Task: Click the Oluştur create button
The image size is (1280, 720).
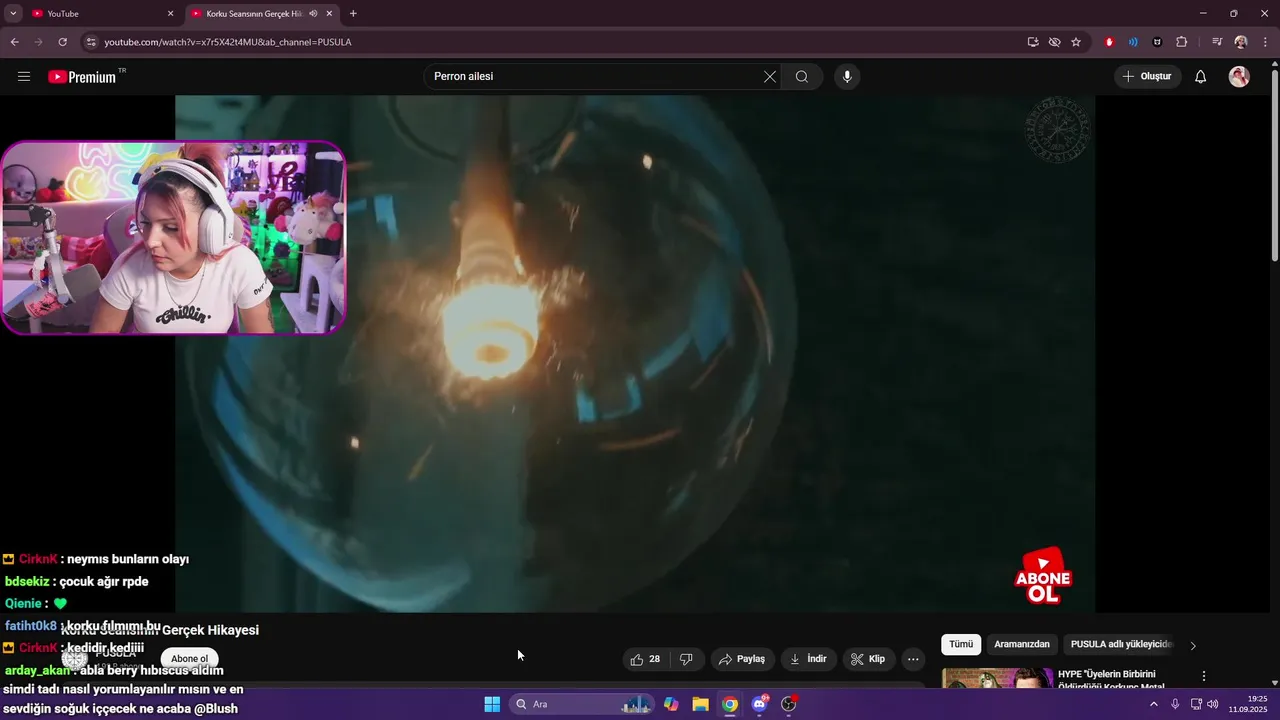Action: (x=1148, y=77)
